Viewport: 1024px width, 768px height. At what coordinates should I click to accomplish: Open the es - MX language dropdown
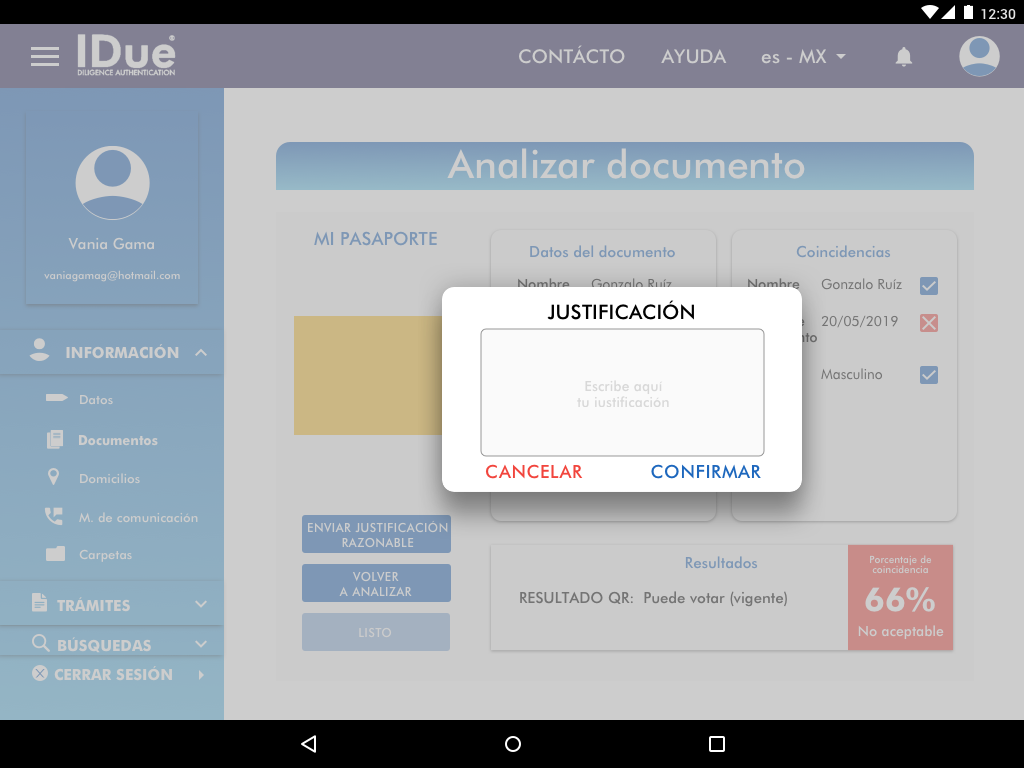click(x=803, y=57)
